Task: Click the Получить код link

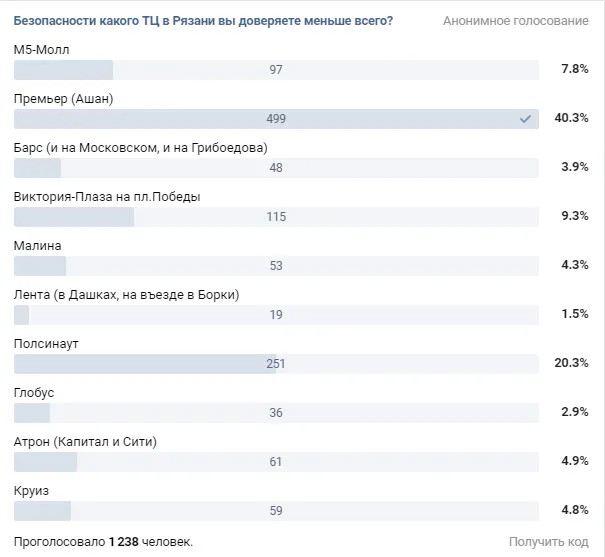Action: (x=549, y=542)
